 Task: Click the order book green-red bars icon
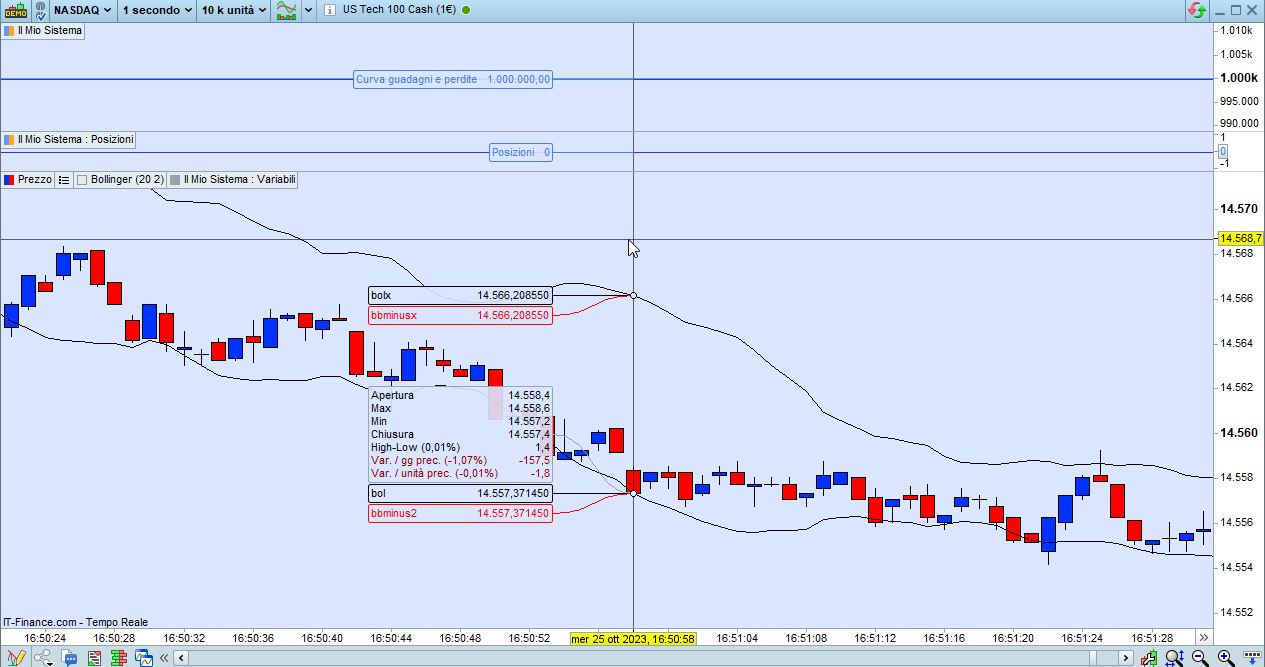coord(118,658)
